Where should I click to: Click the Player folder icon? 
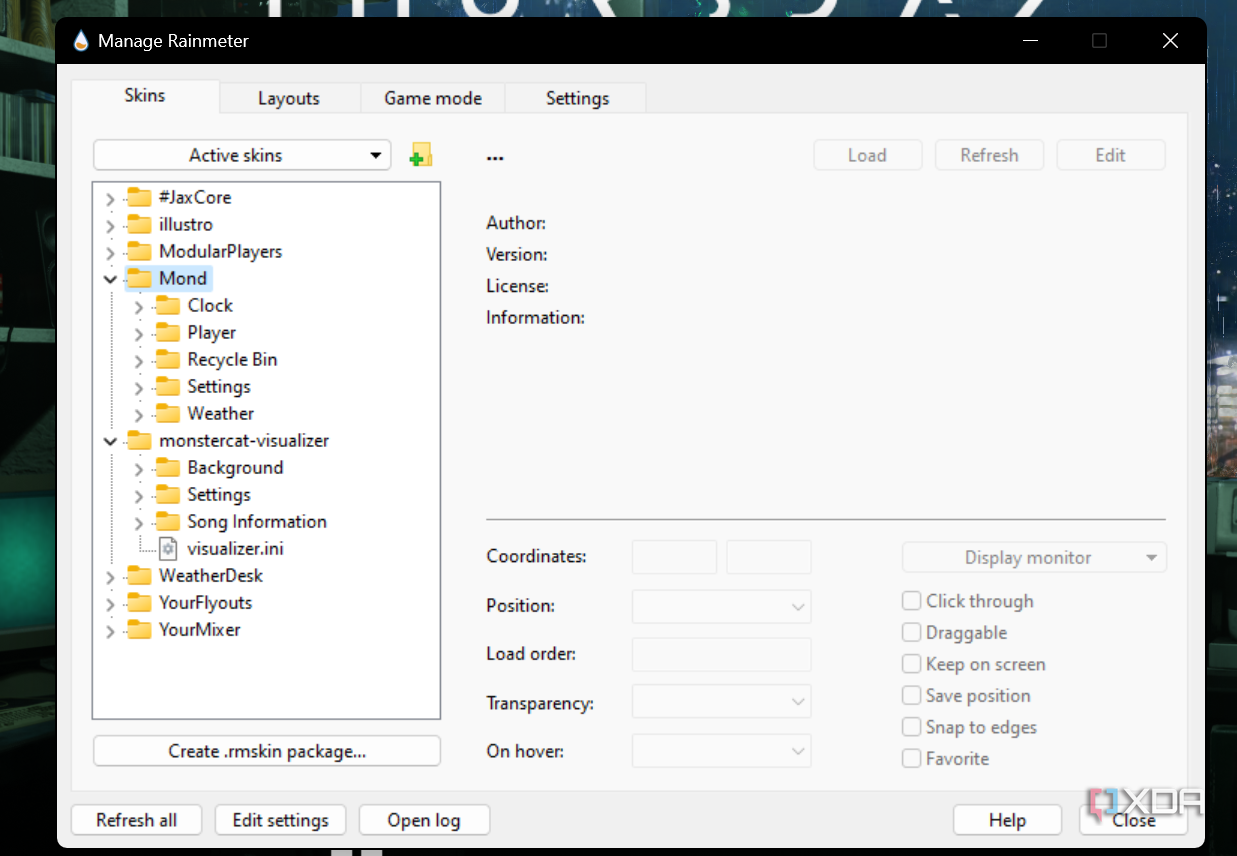tap(168, 332)
